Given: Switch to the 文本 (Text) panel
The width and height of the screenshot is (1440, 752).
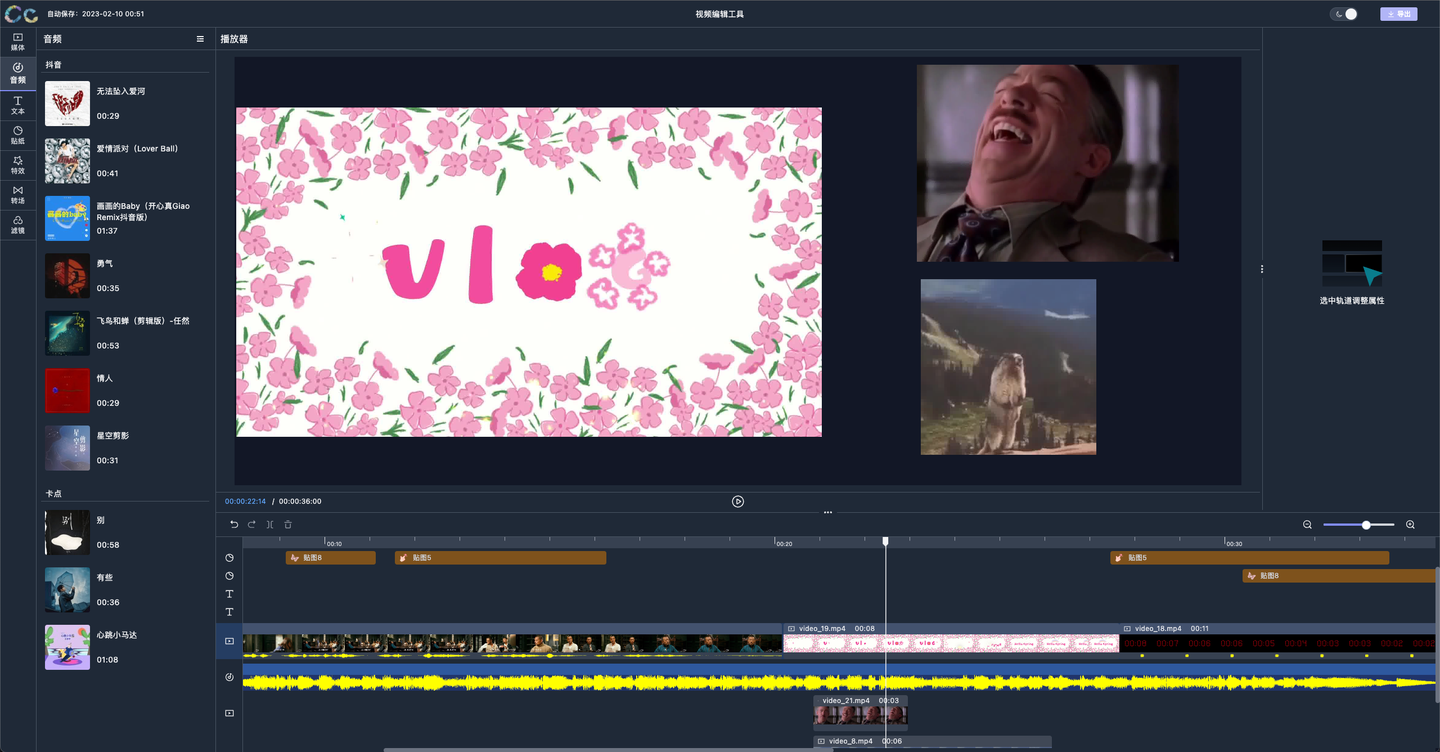Looking at the screenshot, I should pyautogui.click(x=17, y=105).
